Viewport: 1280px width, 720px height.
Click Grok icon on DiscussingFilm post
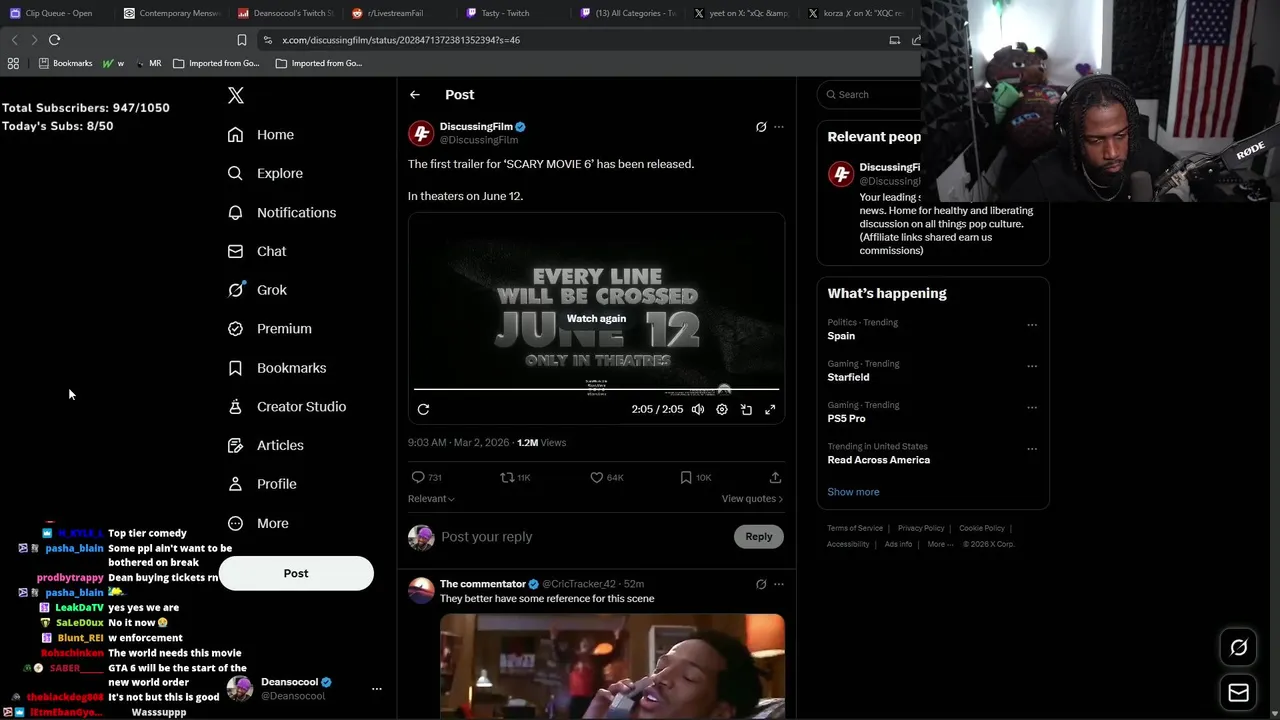click(761, 127)
